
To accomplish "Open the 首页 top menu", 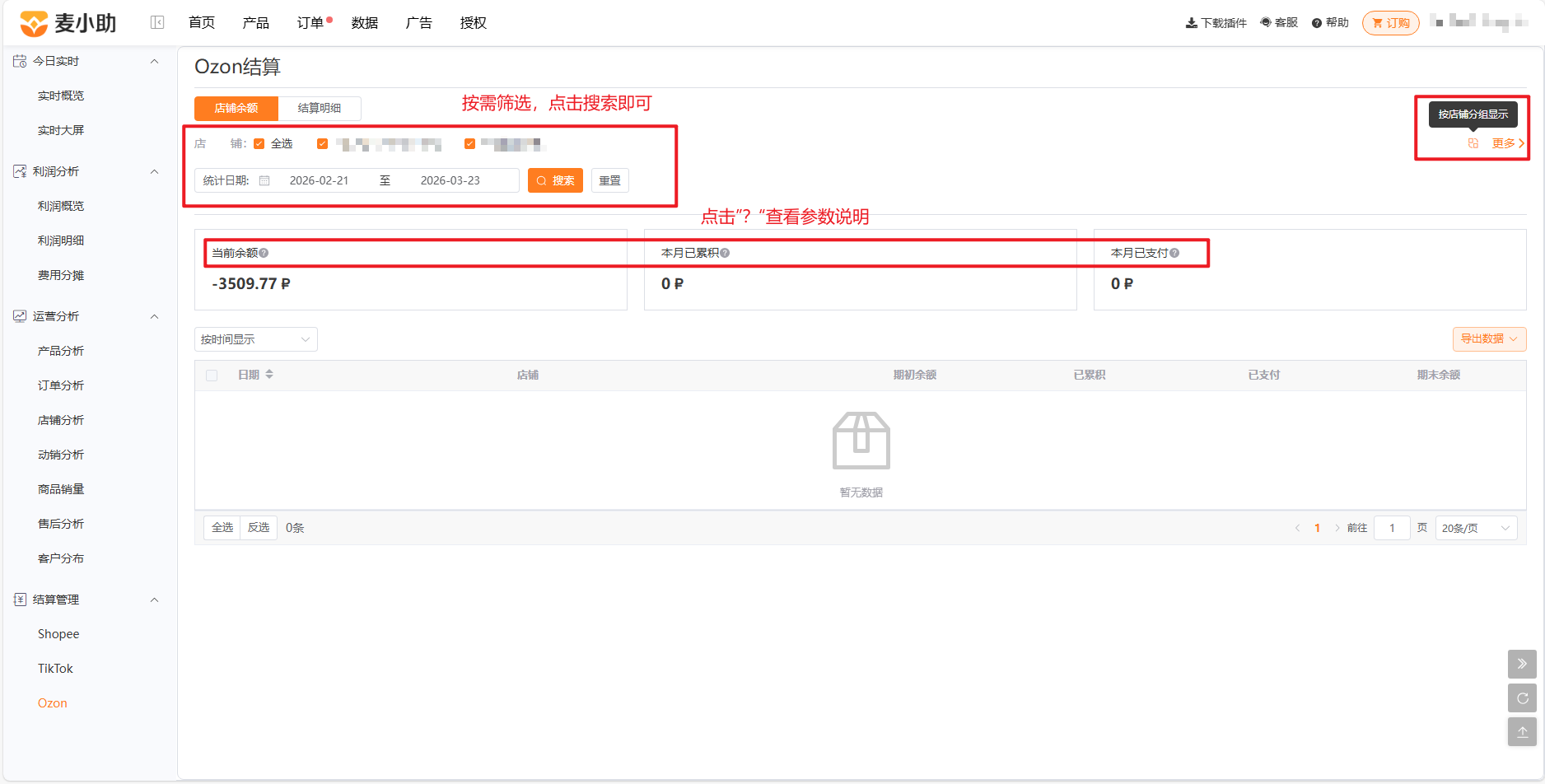I will pyautogui.click(x=202, y=23).
